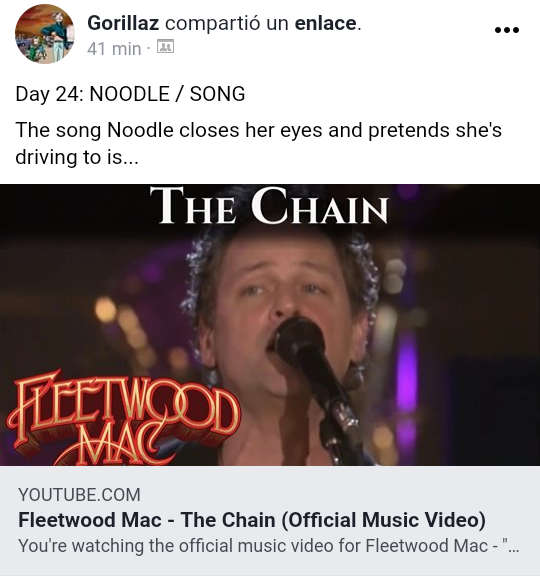Open the video thumbnail of the singer
The height and width of the screenshot is (576, 540).
270,325
